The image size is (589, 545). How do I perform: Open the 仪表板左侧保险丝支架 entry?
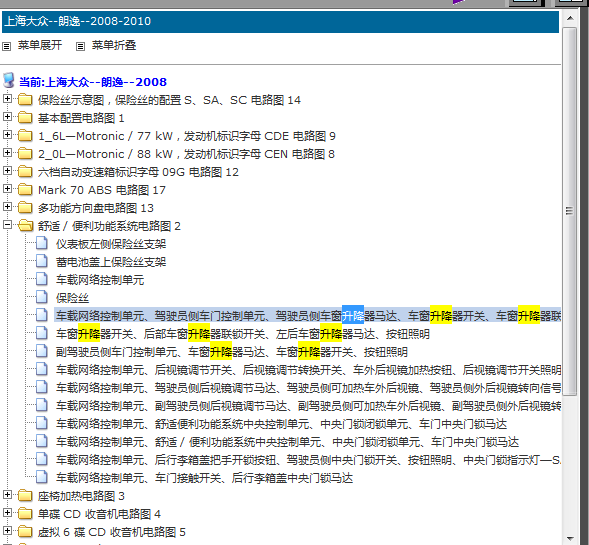[x=111, y=244]
